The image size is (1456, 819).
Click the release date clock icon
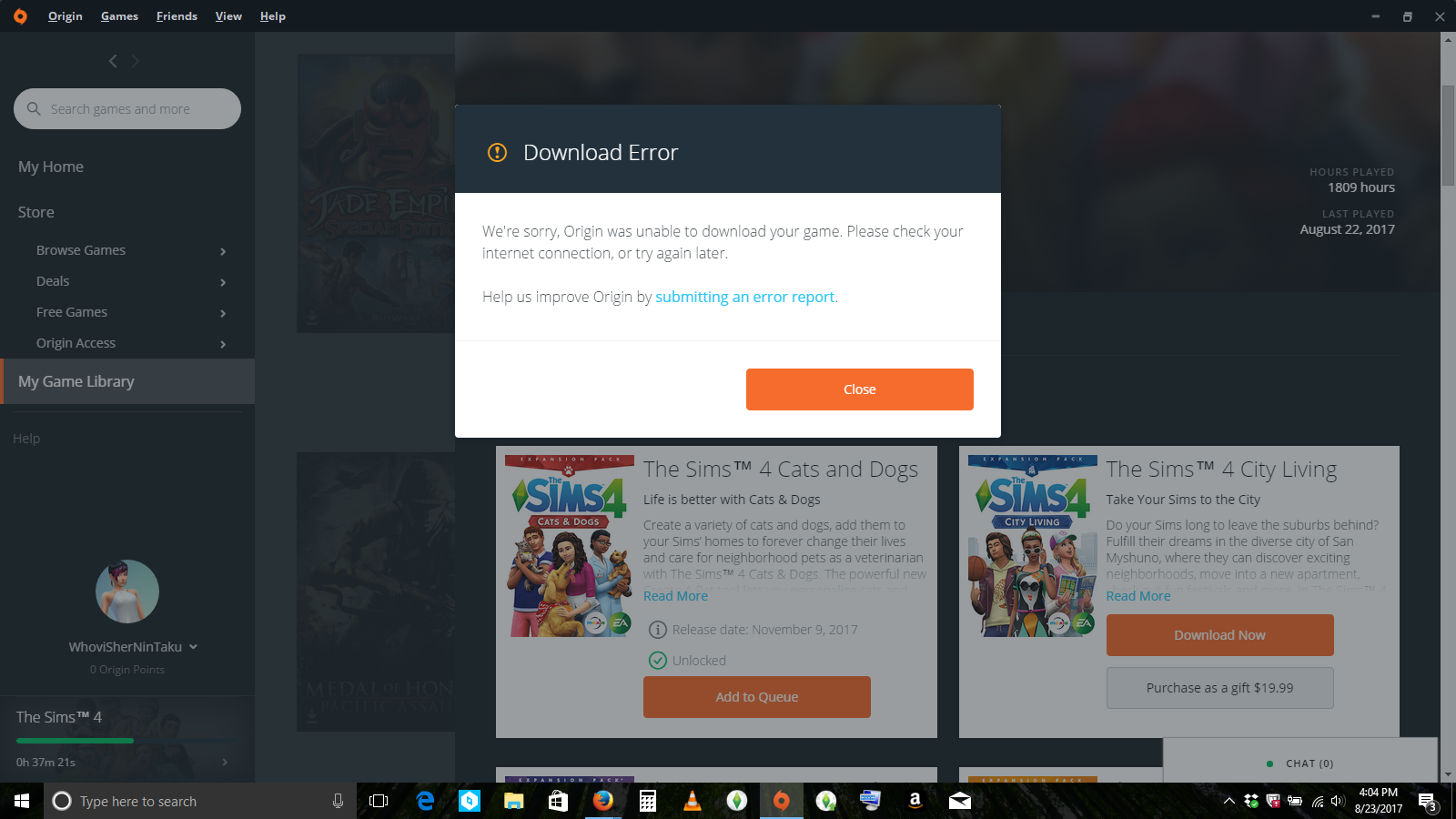pos(657,630)
